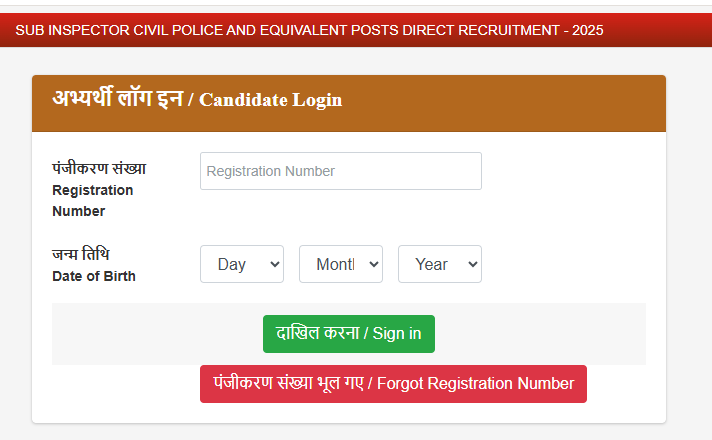712x440 pixels.
Task: Click the Forgot Registration Number button
Action: click(x=393, y=384)
